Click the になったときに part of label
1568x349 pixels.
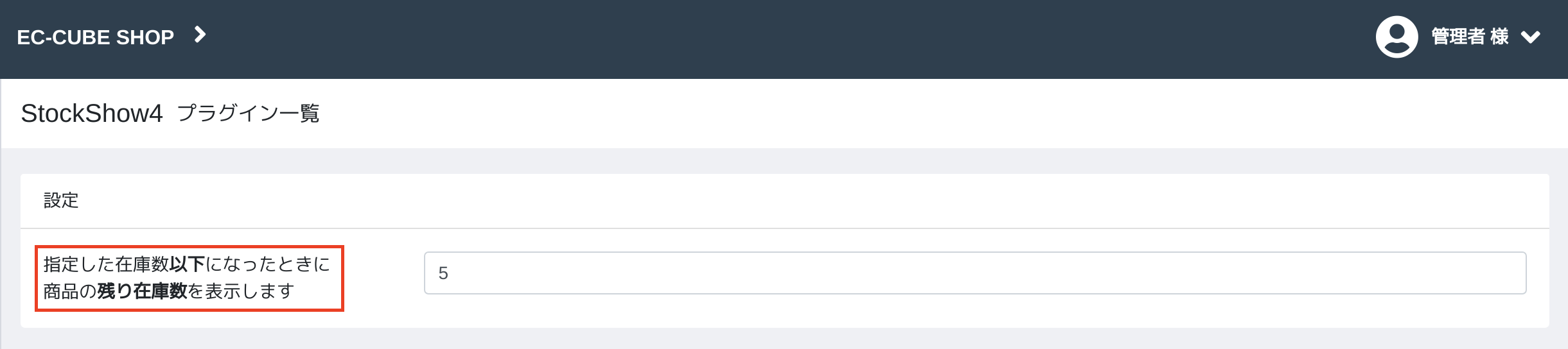(x=268, y=264)
